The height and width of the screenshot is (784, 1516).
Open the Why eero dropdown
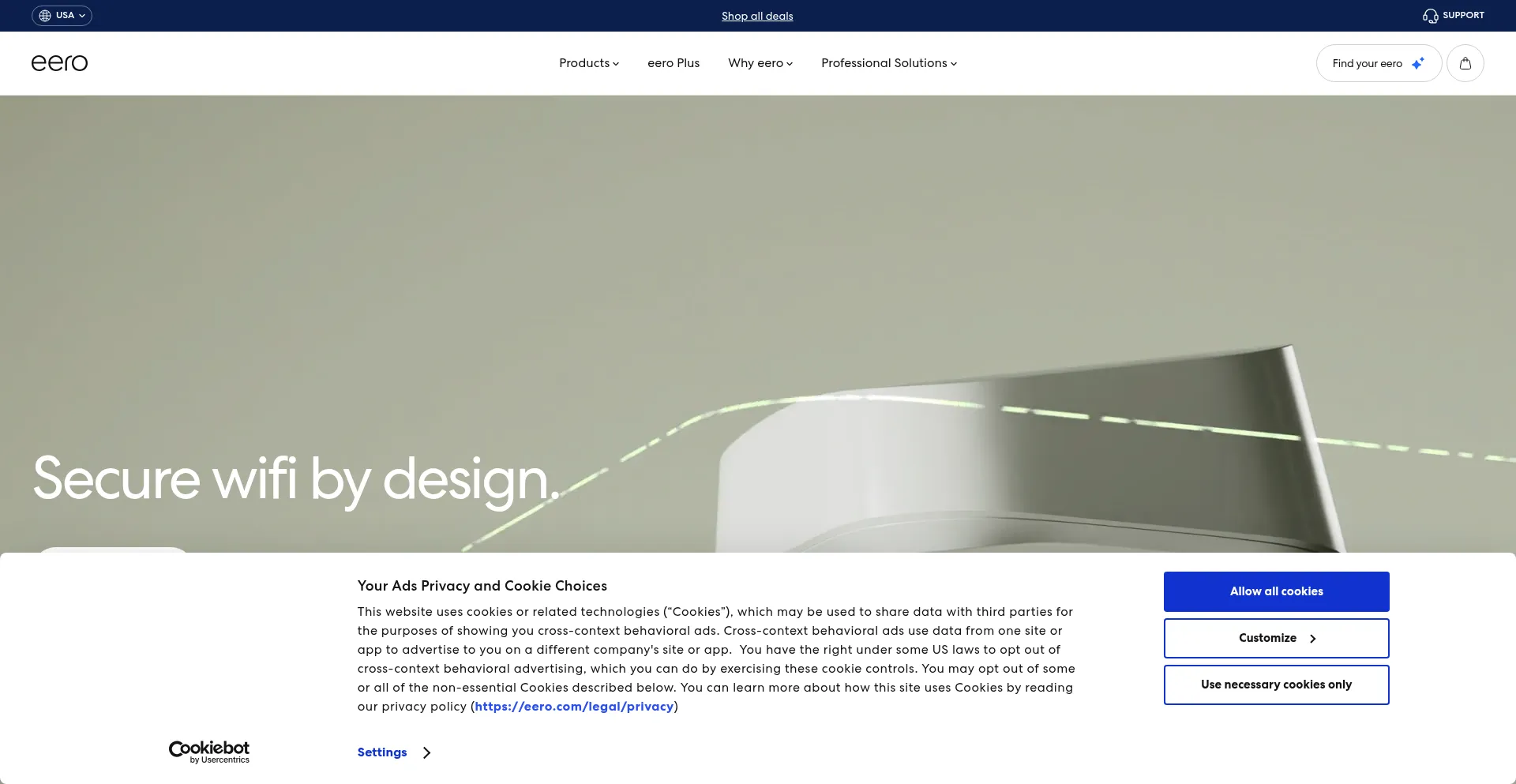pos(760,63)
